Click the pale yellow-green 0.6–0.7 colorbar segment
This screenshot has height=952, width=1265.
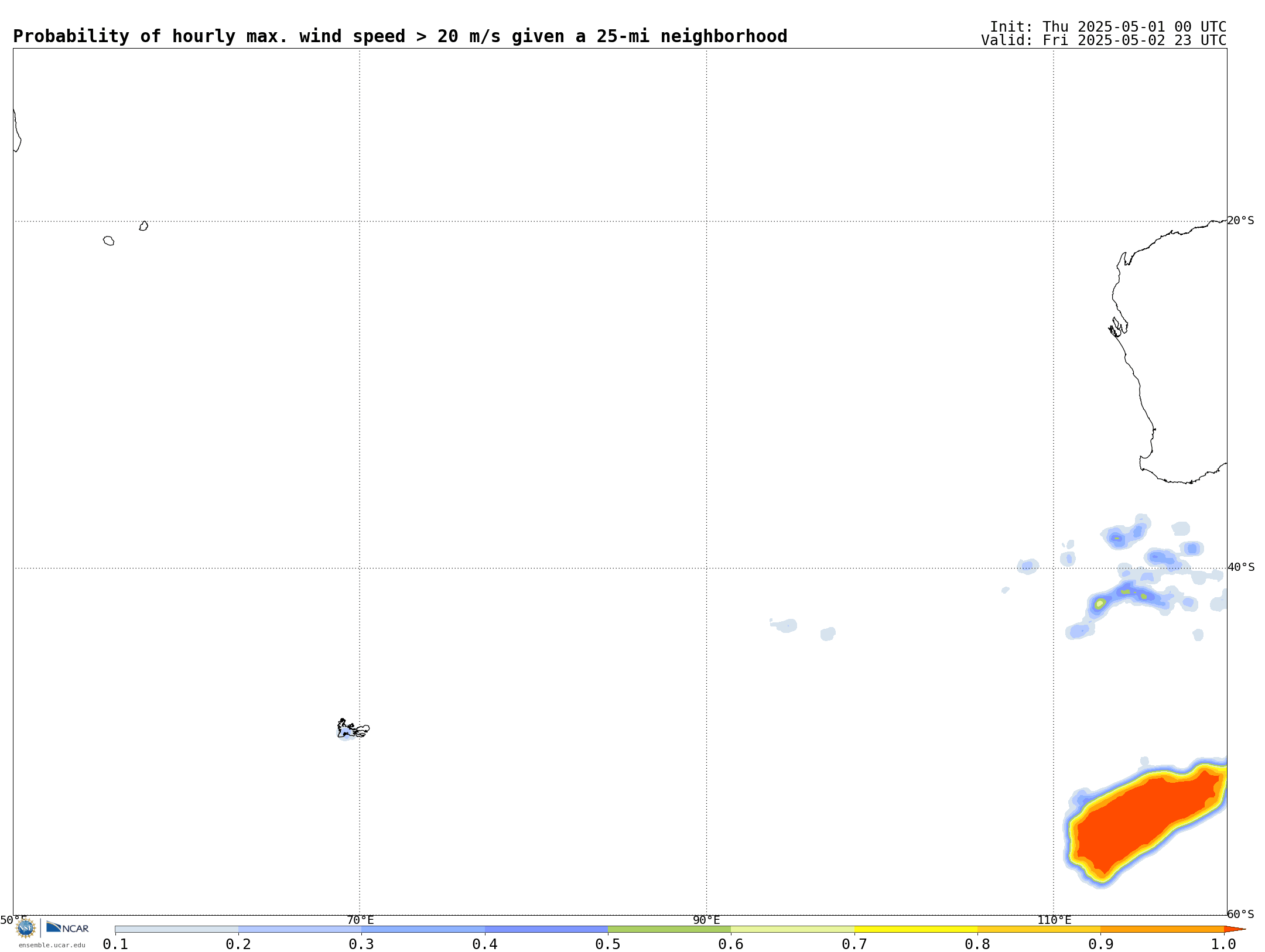(792, 929)
